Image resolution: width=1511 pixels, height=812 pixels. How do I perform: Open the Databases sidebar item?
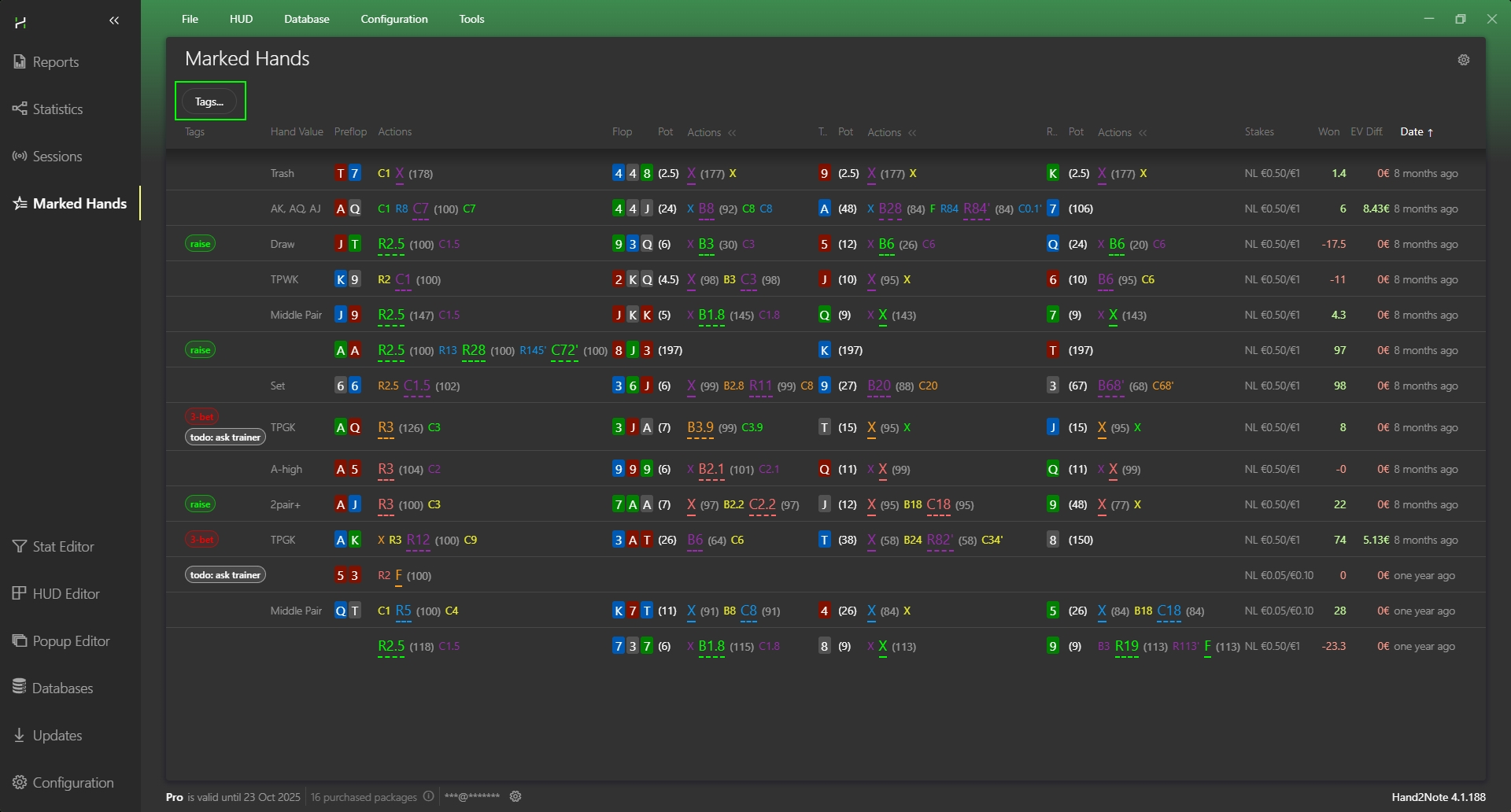coord(20,688)
